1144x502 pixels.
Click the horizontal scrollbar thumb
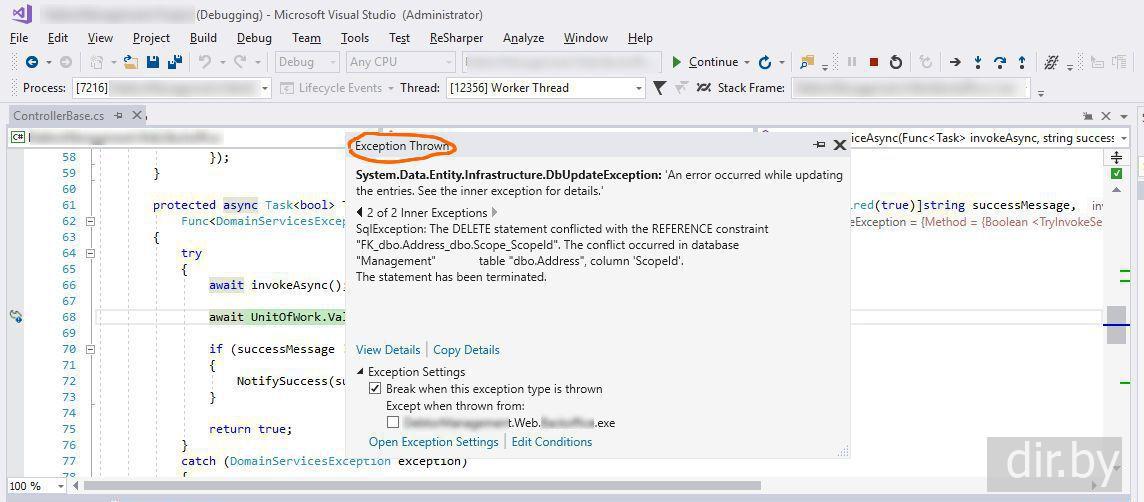(x=422, y=485)
